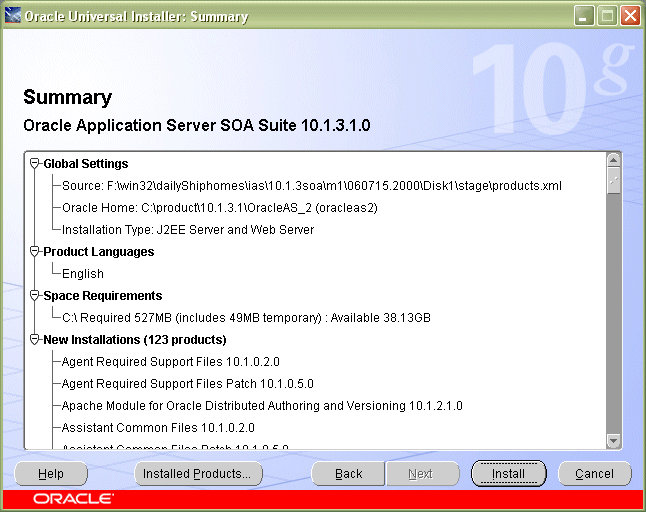
Task: Select the English language row
Action: click(83, 274)
